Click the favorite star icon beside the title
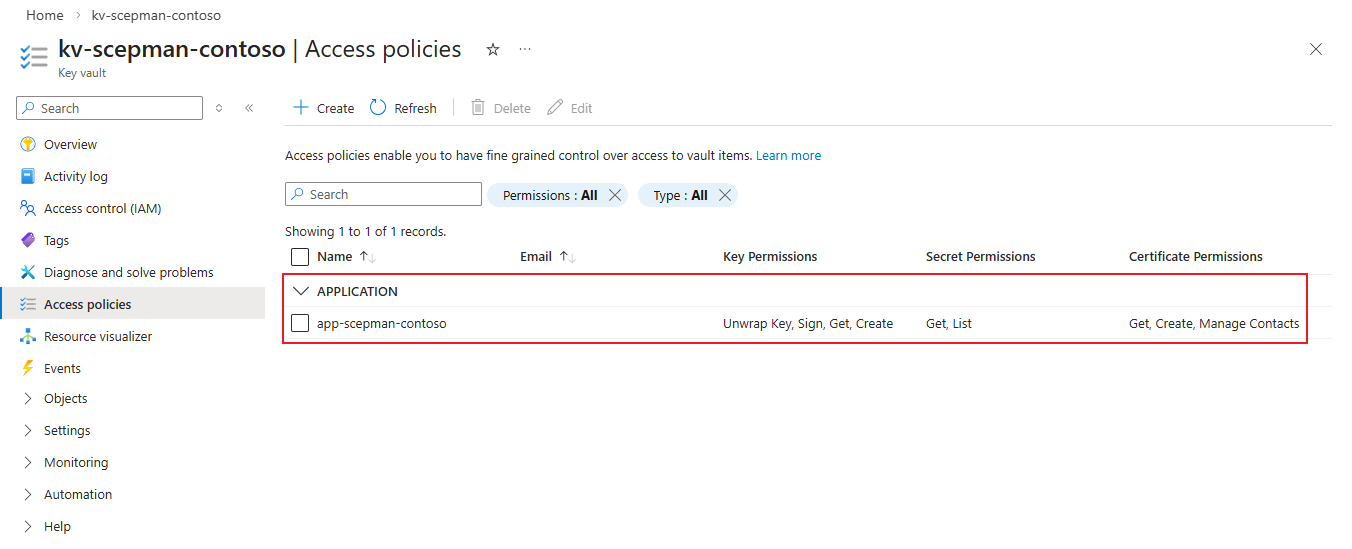 coord(492,50)
